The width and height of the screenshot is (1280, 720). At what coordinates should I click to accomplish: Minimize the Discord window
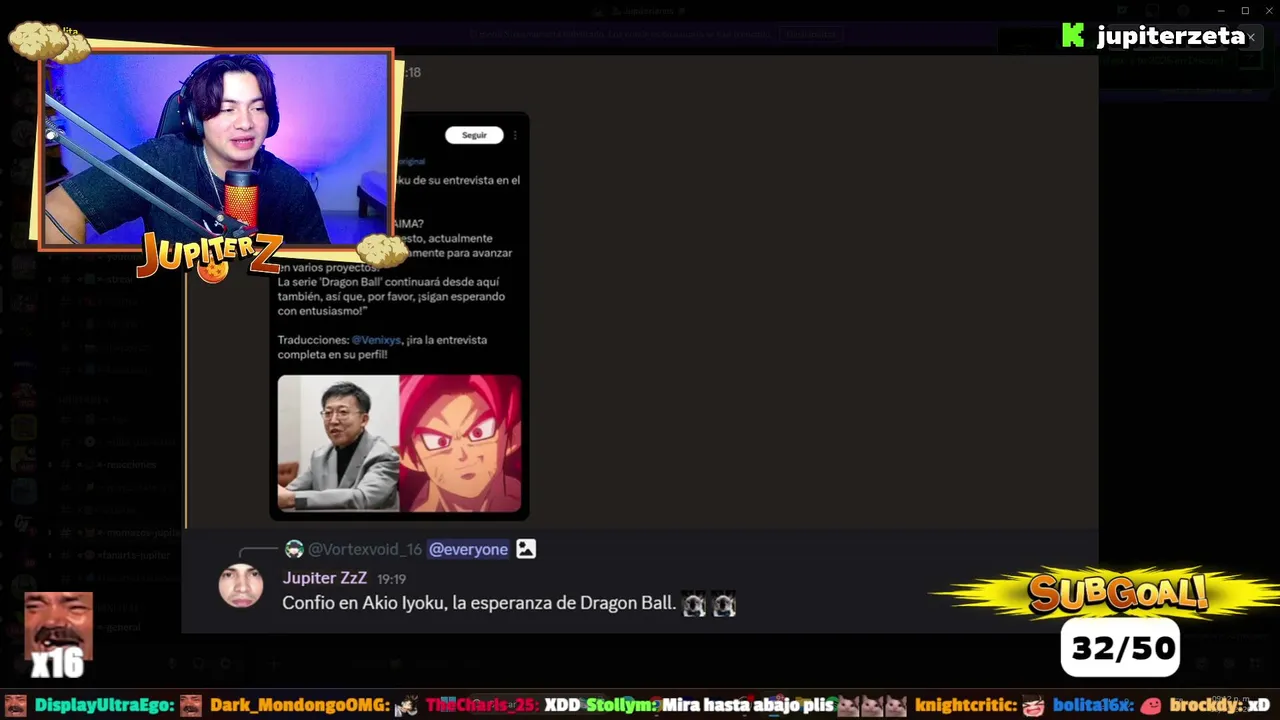coord(1221,11)
